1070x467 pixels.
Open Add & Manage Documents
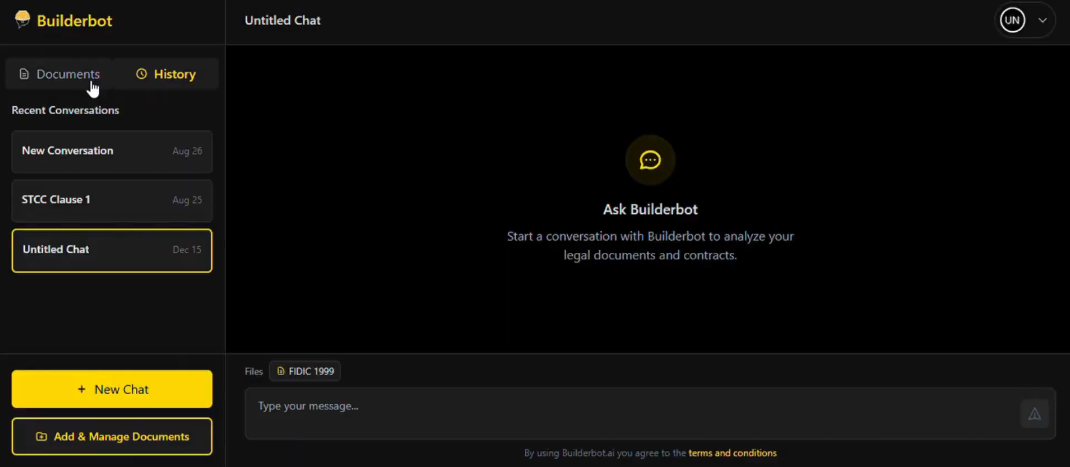click(x=112, y=436)
